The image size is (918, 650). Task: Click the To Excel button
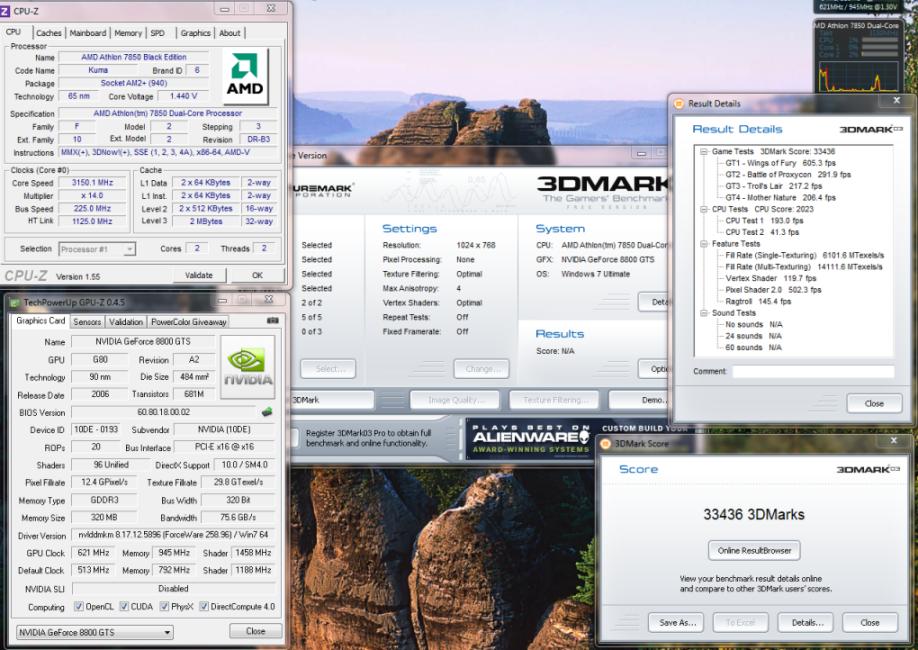click(x=740, y=622)
